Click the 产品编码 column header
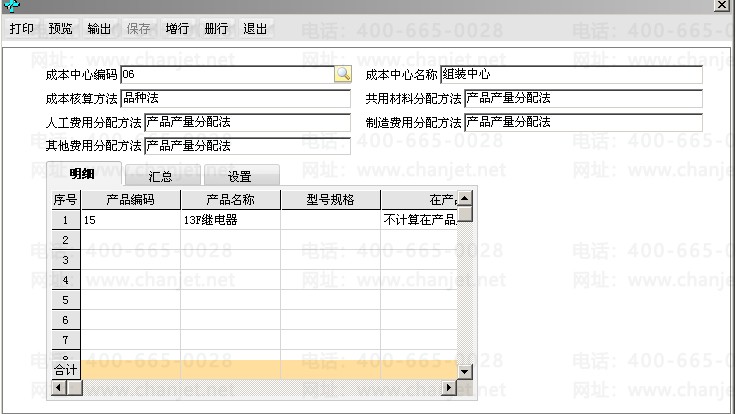 131,200
